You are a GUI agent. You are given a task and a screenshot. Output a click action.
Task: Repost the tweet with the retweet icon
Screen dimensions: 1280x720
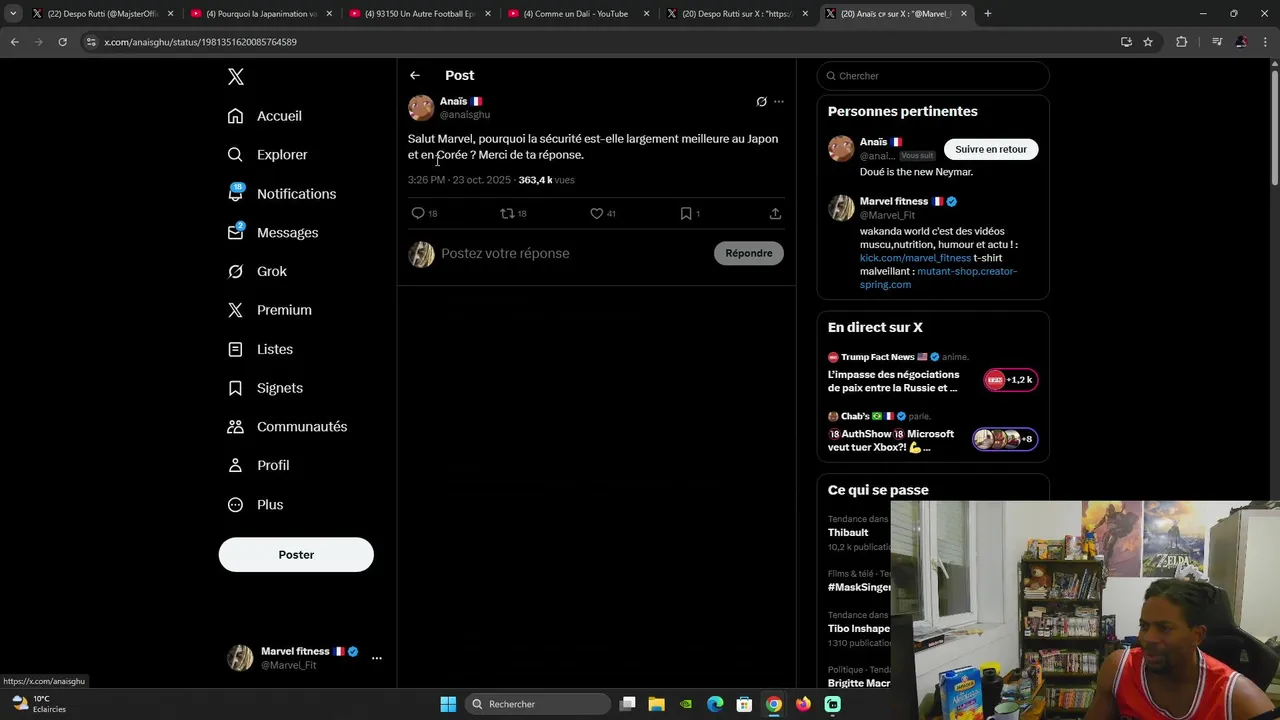[x=507, y=213]
